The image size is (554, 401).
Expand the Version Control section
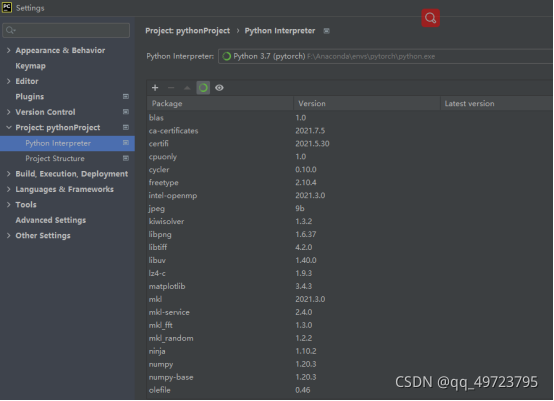pyautogui.click(x=8, y=112)
